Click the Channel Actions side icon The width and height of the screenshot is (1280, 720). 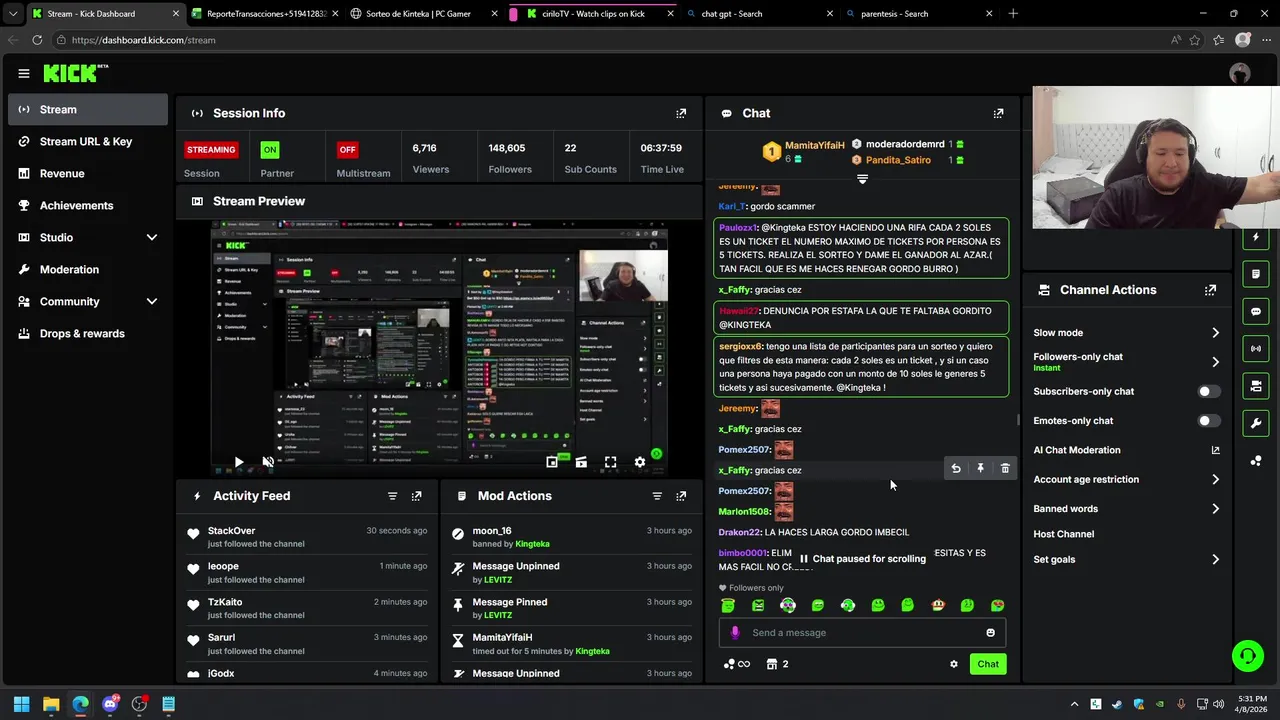pyautogui.click(x=1256, y=386)
